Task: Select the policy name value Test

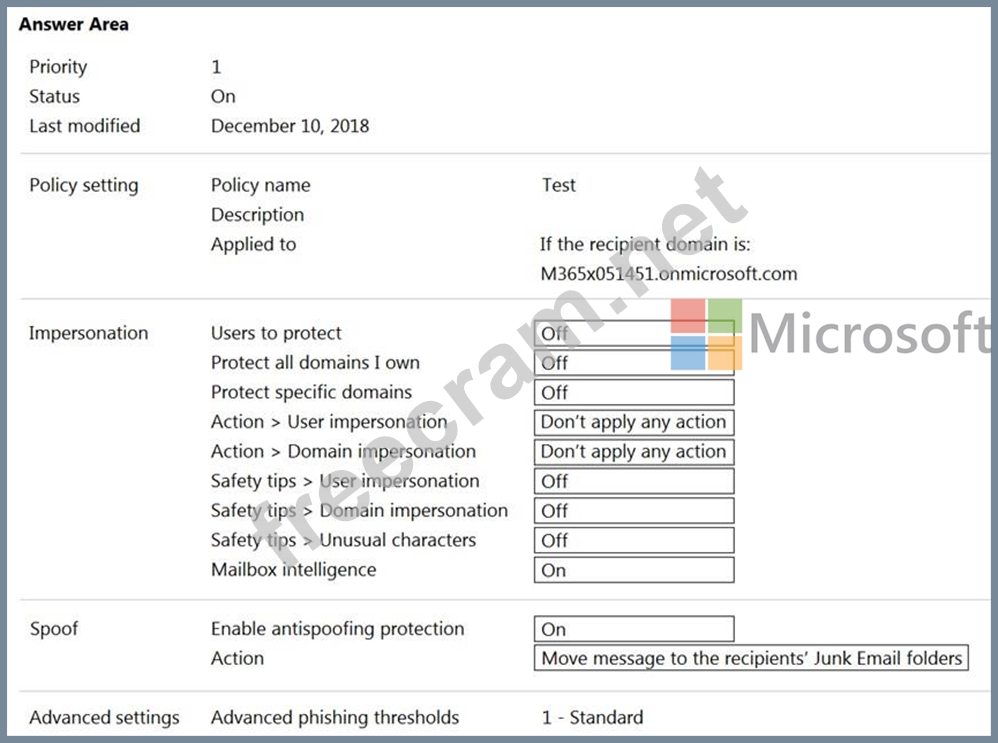Action: (558, 185)
